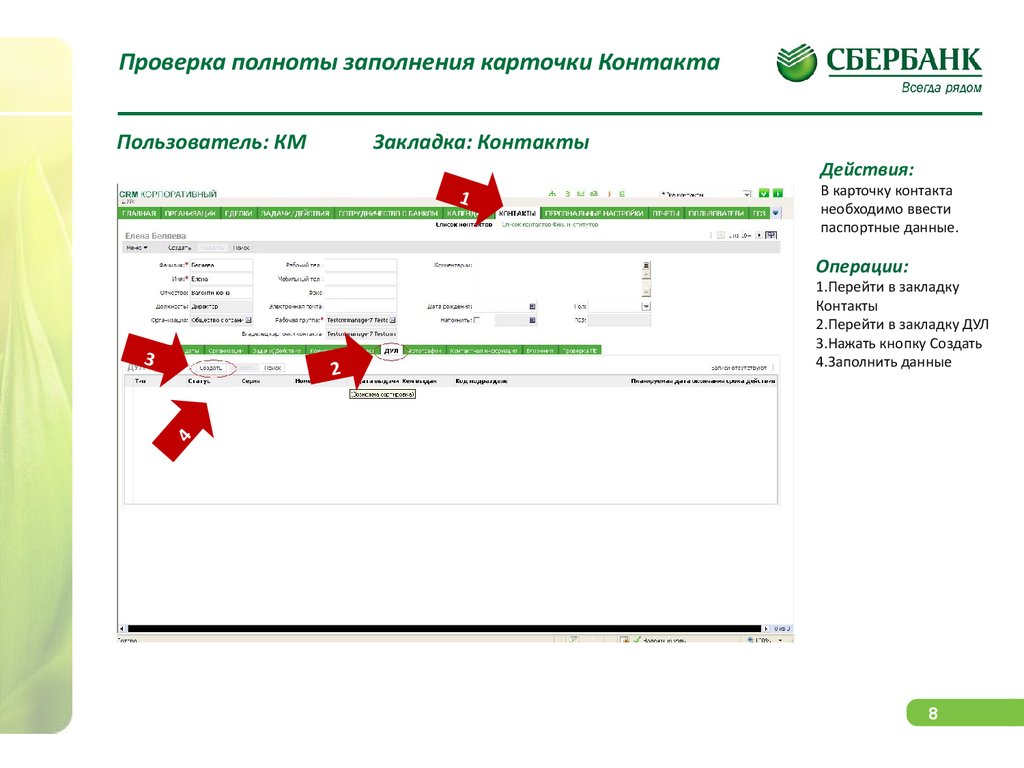Screen dimensions: 1024x768
Task: Click into the Комментарии text area
Action: [x=558, y=279]
